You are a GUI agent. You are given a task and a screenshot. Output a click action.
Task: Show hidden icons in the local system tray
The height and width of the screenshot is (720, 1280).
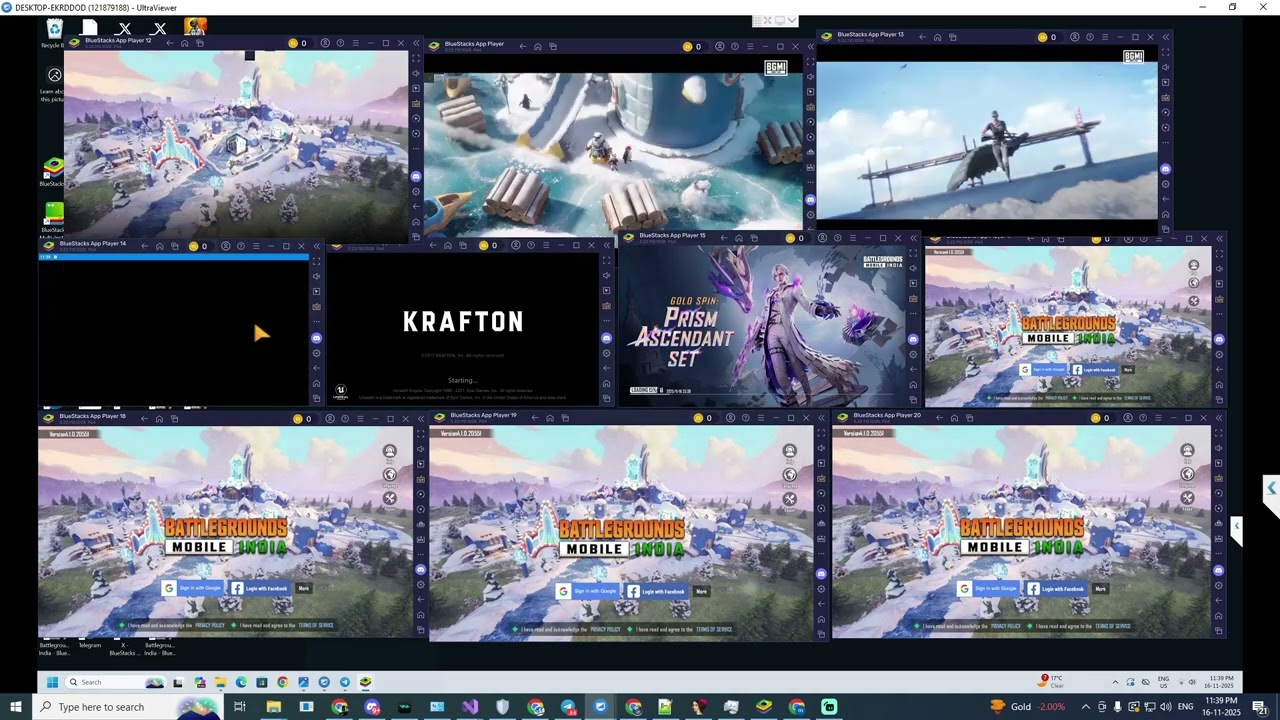click(x=1085, y=707)
